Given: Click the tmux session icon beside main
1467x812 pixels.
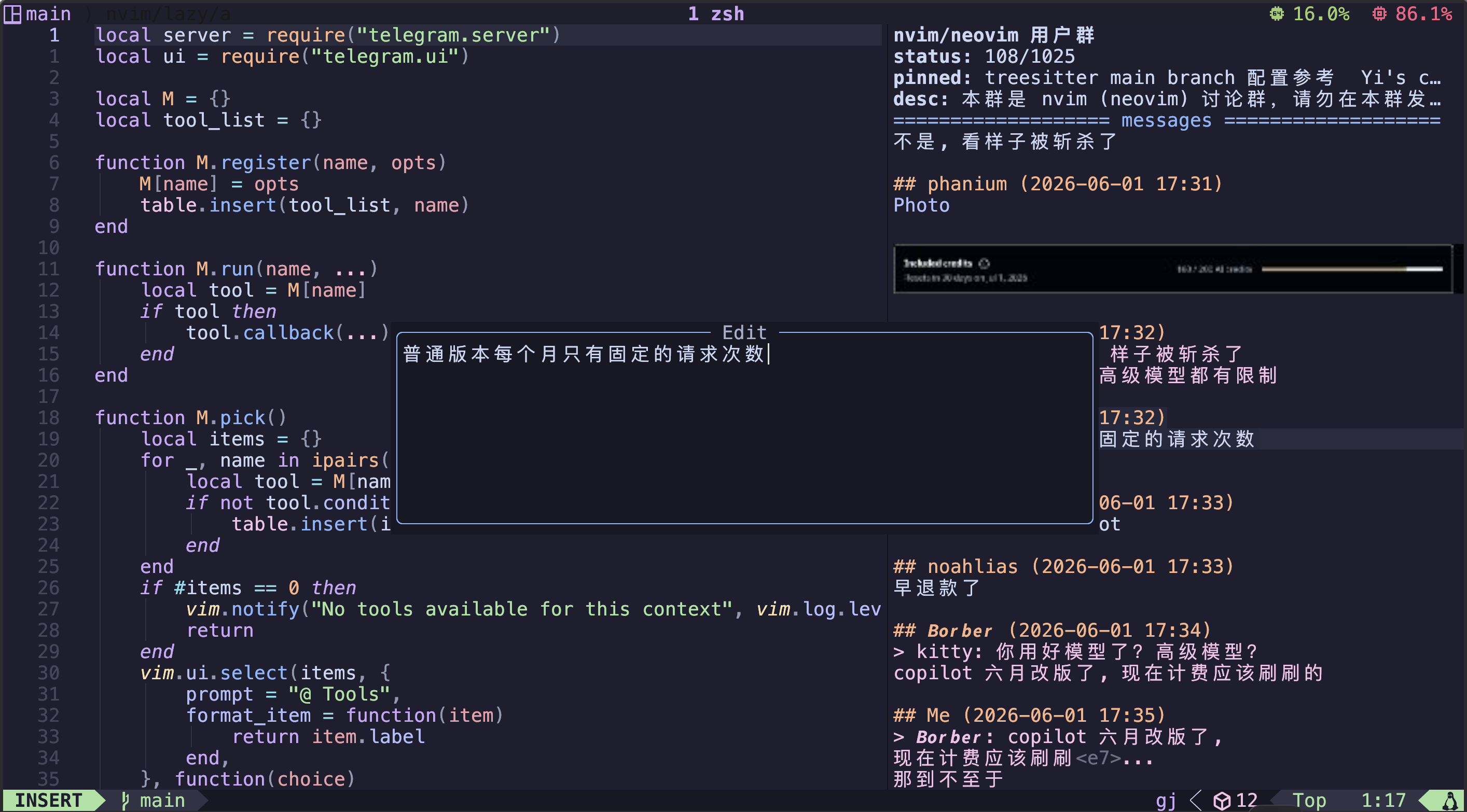Looking at the screenshot, I should (12, 13).
